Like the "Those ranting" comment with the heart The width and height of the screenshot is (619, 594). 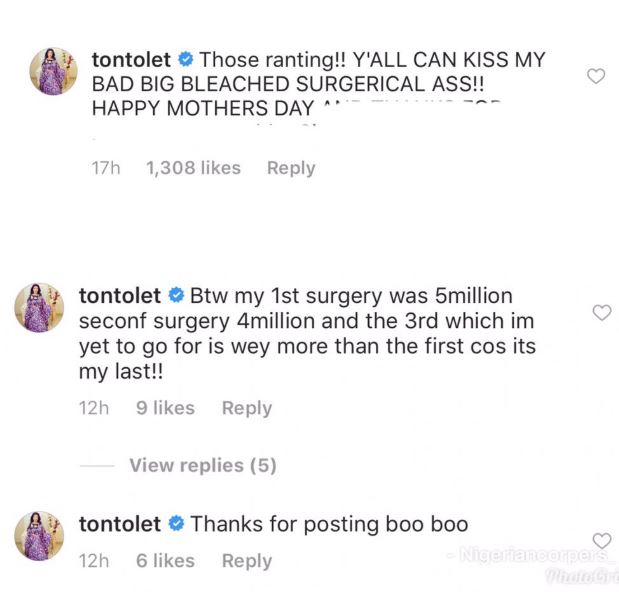coord(596,76)
